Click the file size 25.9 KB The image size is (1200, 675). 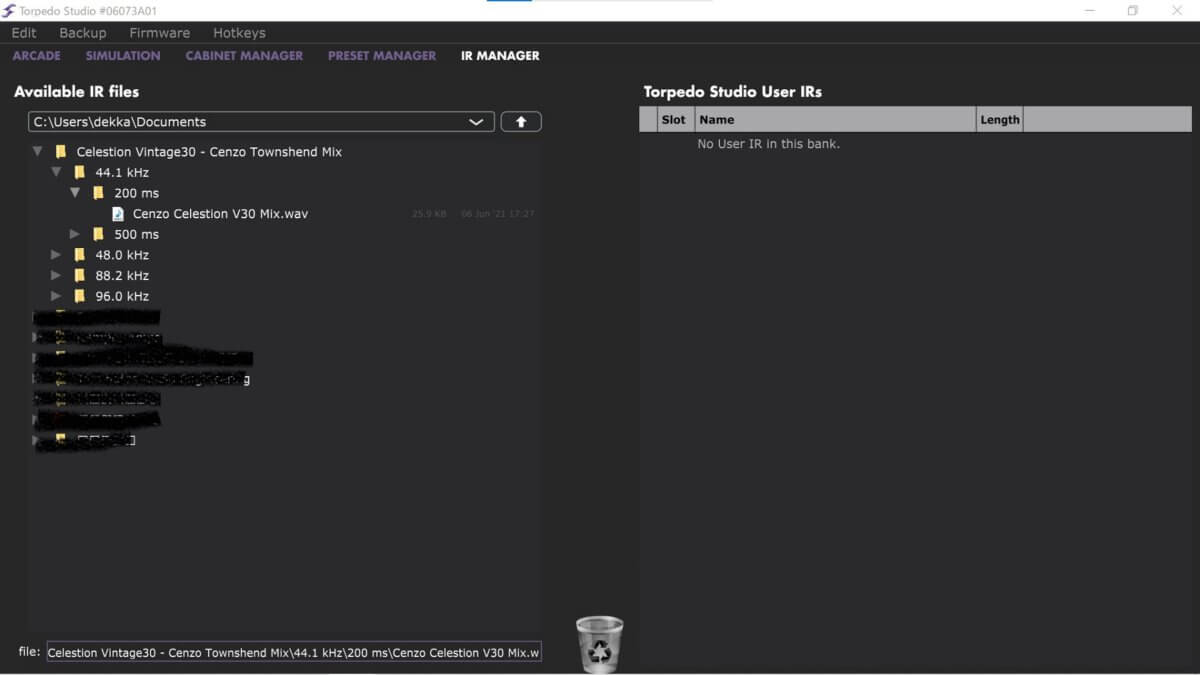429,214
